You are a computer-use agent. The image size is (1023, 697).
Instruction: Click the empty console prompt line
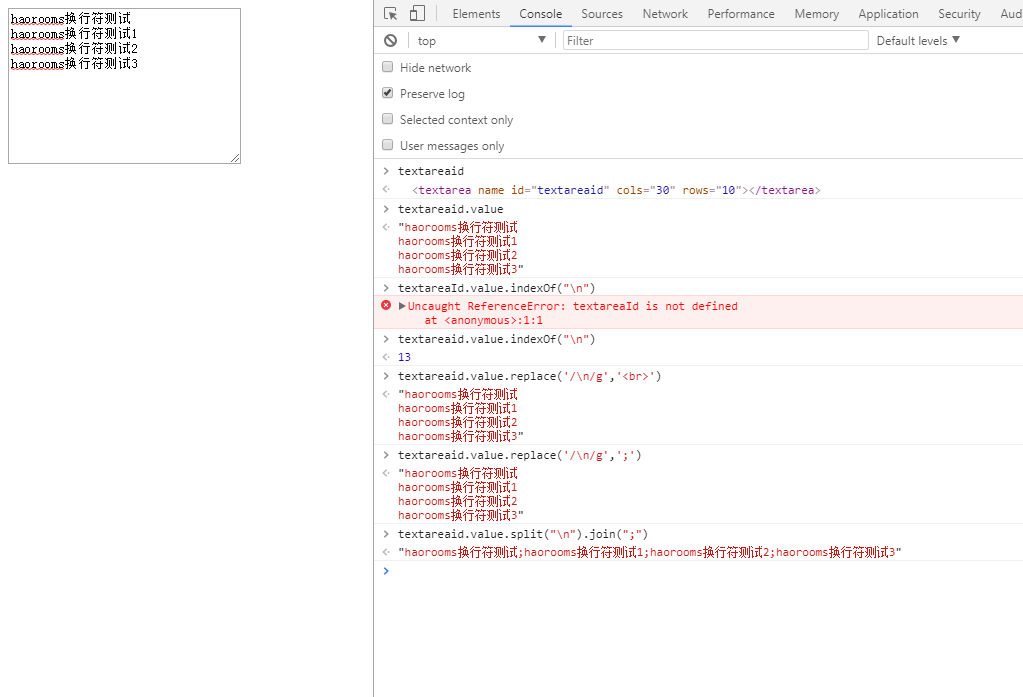point(698,571)
